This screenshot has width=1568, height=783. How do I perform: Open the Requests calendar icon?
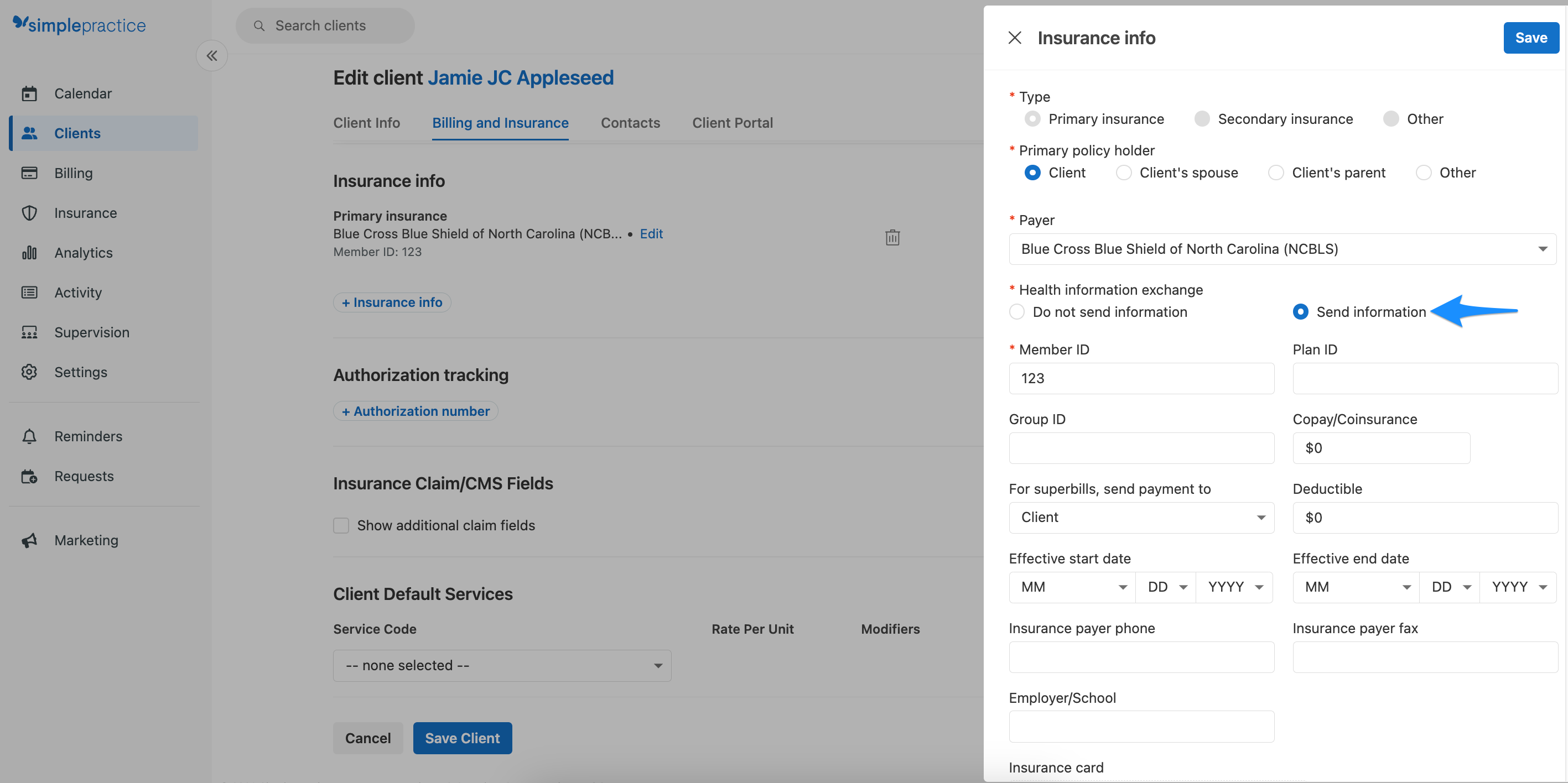[x=29, y=476]
